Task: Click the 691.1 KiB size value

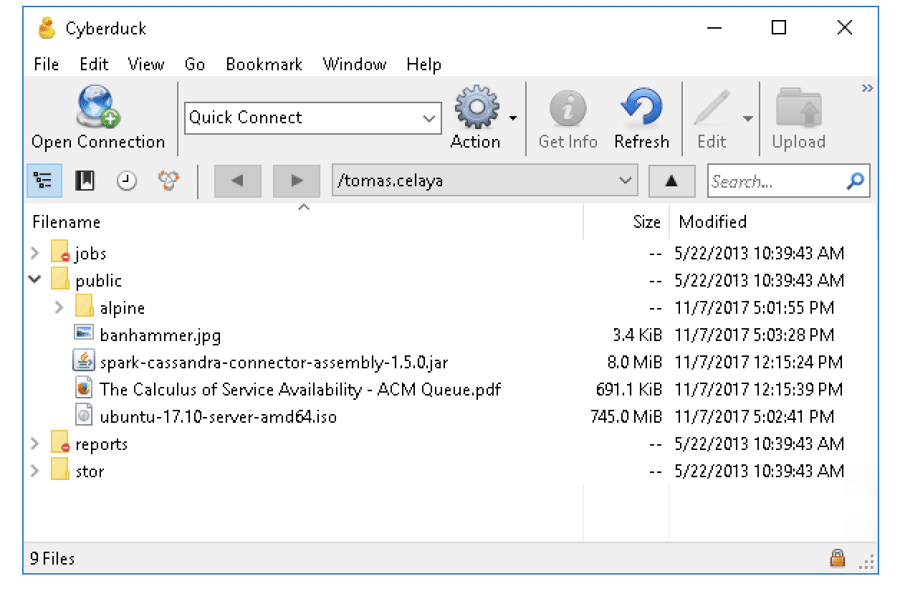Action: pos(629,390)
